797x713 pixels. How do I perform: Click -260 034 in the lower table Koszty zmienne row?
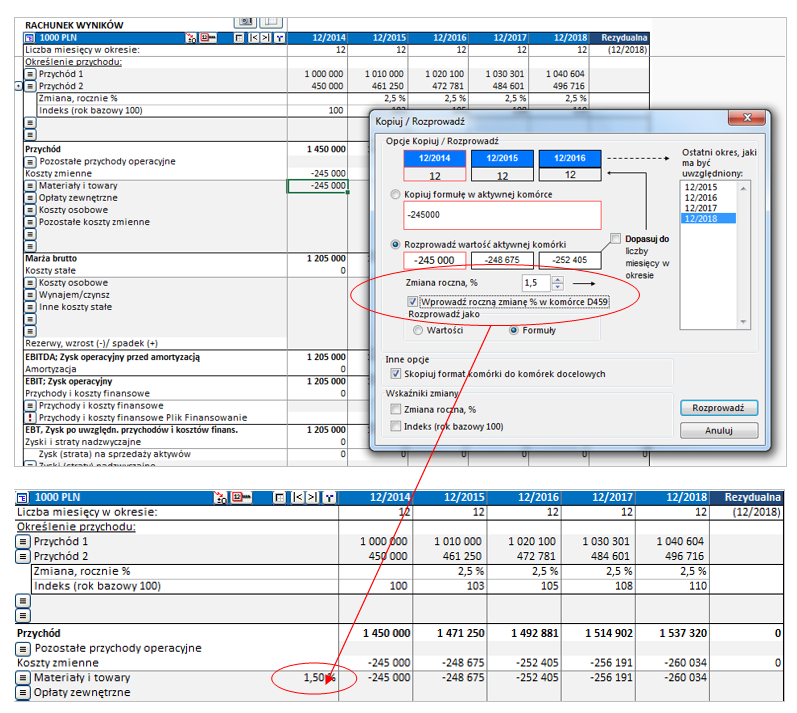point(685,663)
